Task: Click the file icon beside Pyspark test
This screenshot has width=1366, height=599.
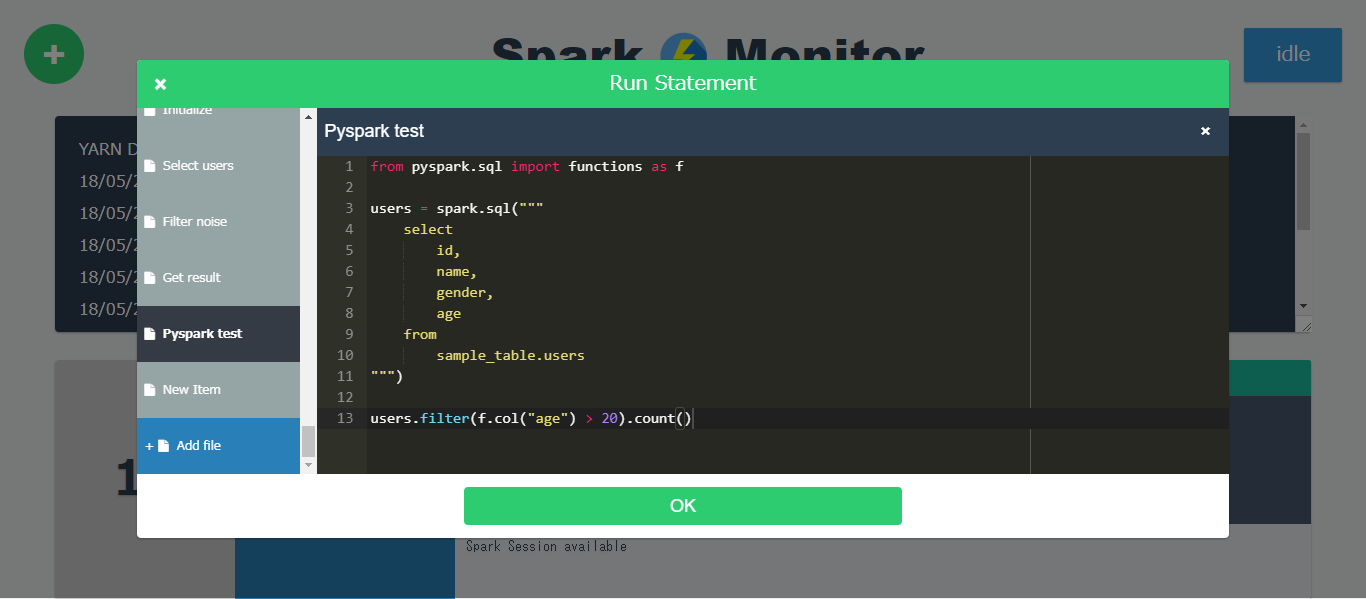Action: pyautogui.click(x=150, y=334)
